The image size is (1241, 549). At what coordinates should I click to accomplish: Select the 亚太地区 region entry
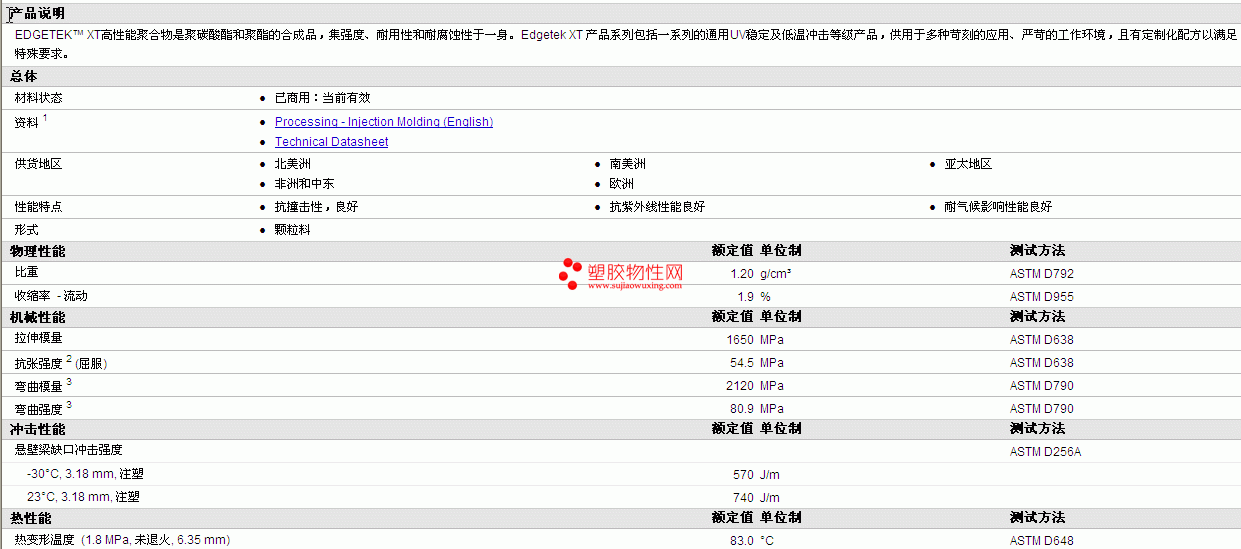click(968, 164)
